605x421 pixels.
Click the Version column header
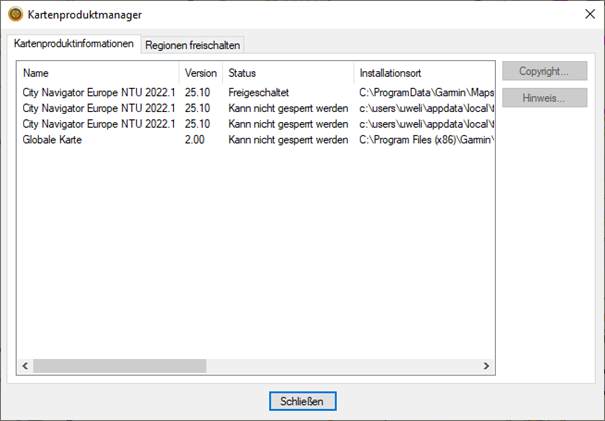(201, 73)
